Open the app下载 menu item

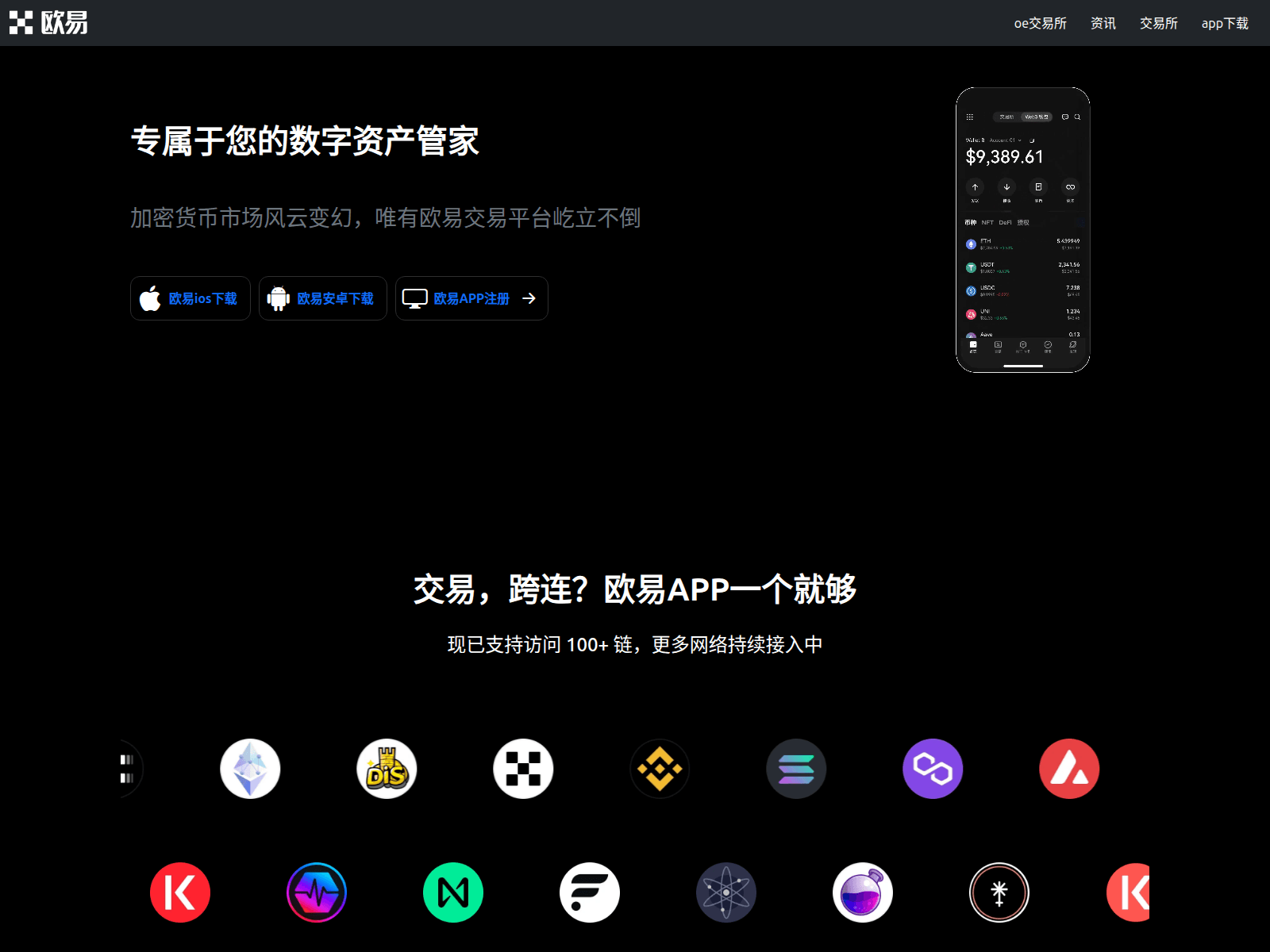click(1225, 23)
